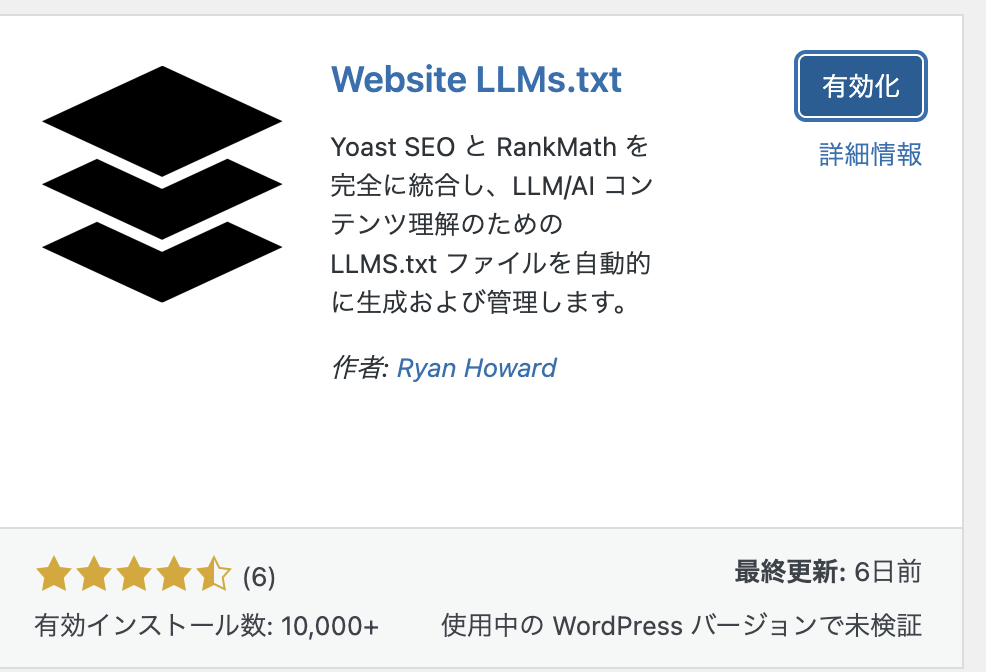Image resolution: width=986 pixels, height=672 pixels.
Task: Open the 詳細情報 details link
Action: coord(870,155)
